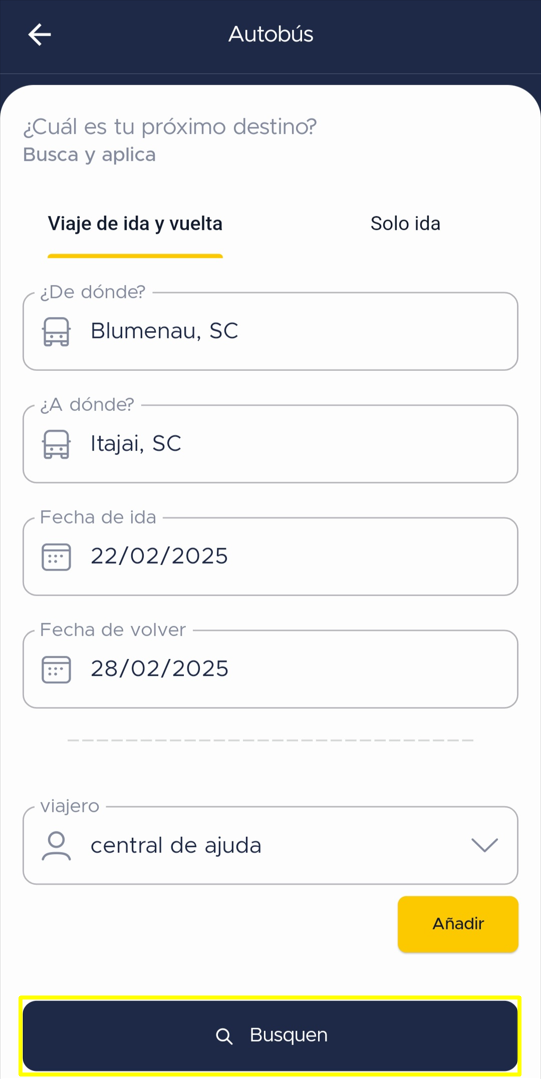Edit the ¿De dónde? origin field
This screenshot has width=541, height=1079.
click(x=270, y=331)
